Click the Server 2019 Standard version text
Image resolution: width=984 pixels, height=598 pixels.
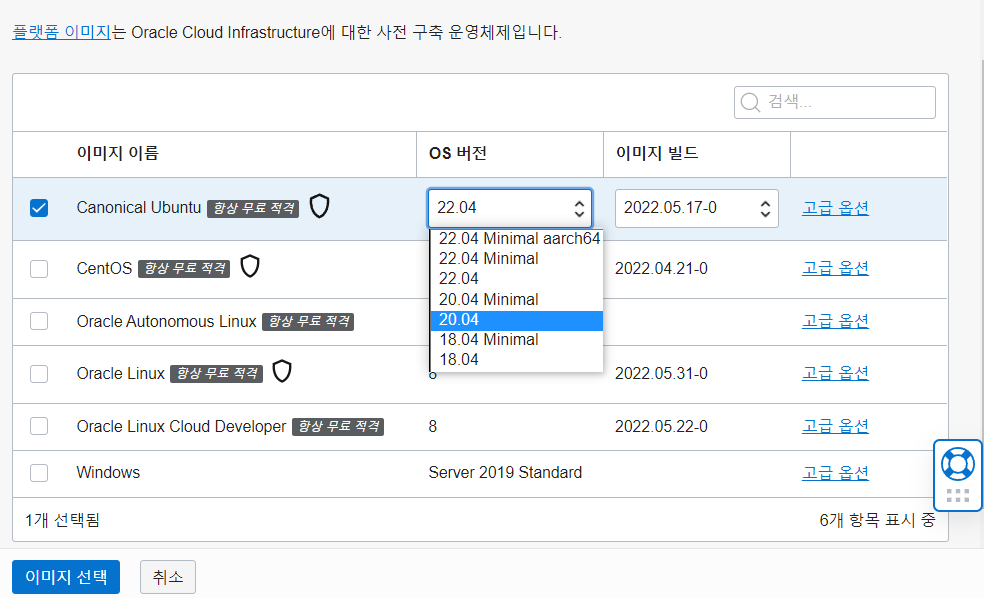coord(505,473)
